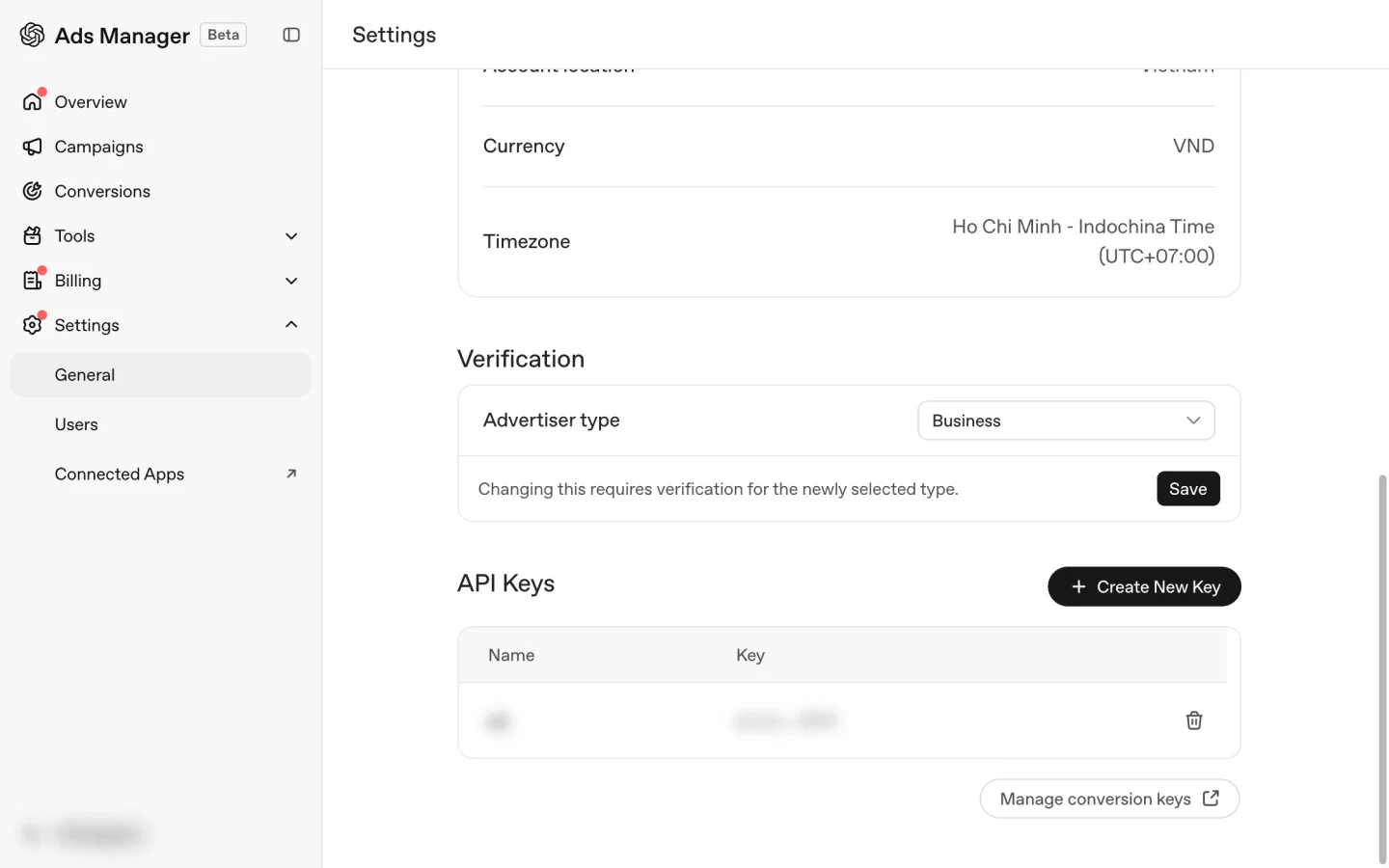Click the external arrow beside Connected Apps
Image resolution: width=1389 pixels, height=868 pixels.
pyautogui.click(x=291, y=474)
